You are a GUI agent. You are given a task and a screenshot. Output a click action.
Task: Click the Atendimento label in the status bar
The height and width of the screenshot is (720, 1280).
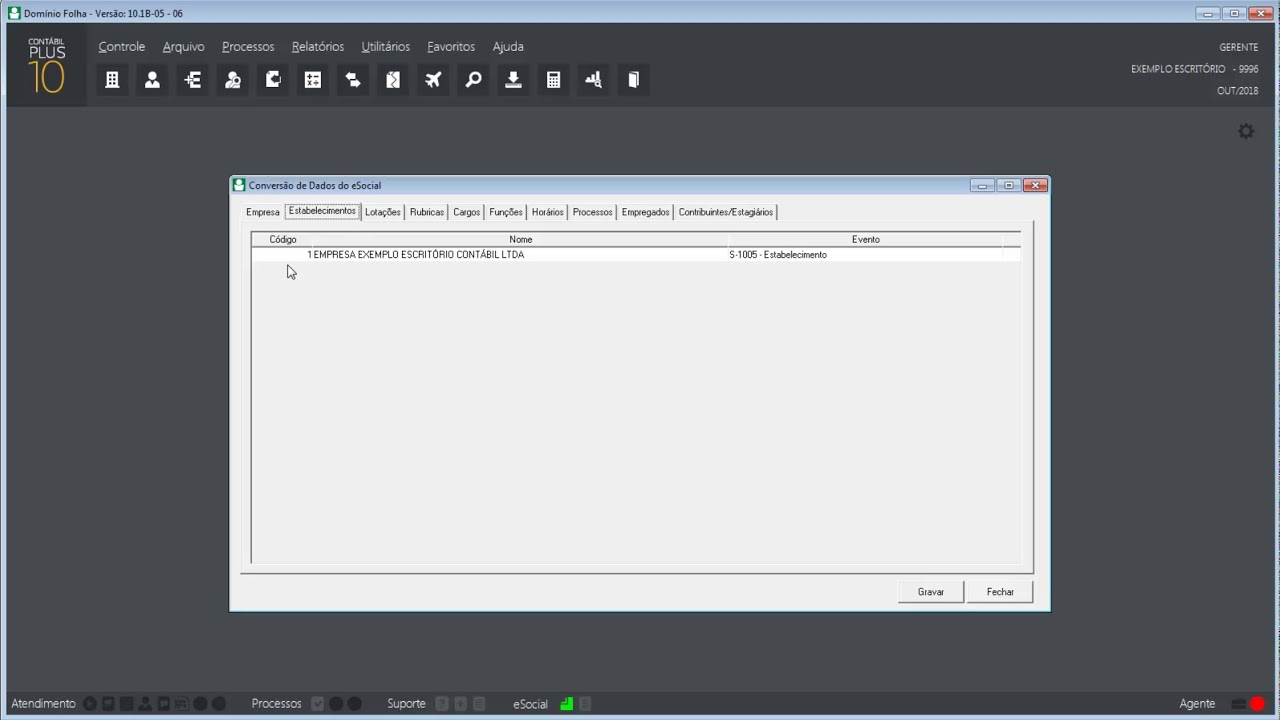[43, 704]
